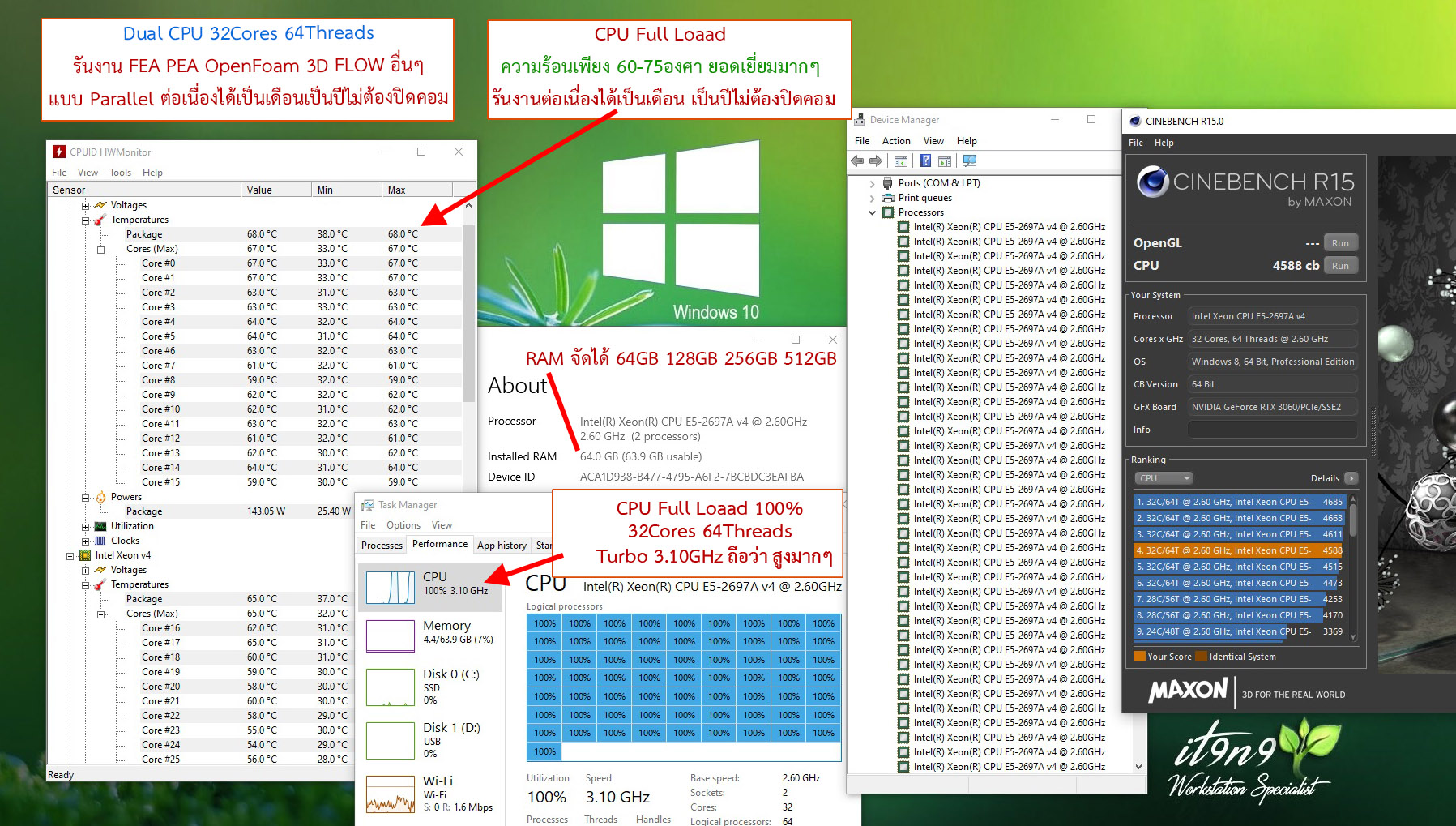Collapse the Processors category in Device Manager
The height and width of the screenshot is (826, 1456).
(872, 212)
